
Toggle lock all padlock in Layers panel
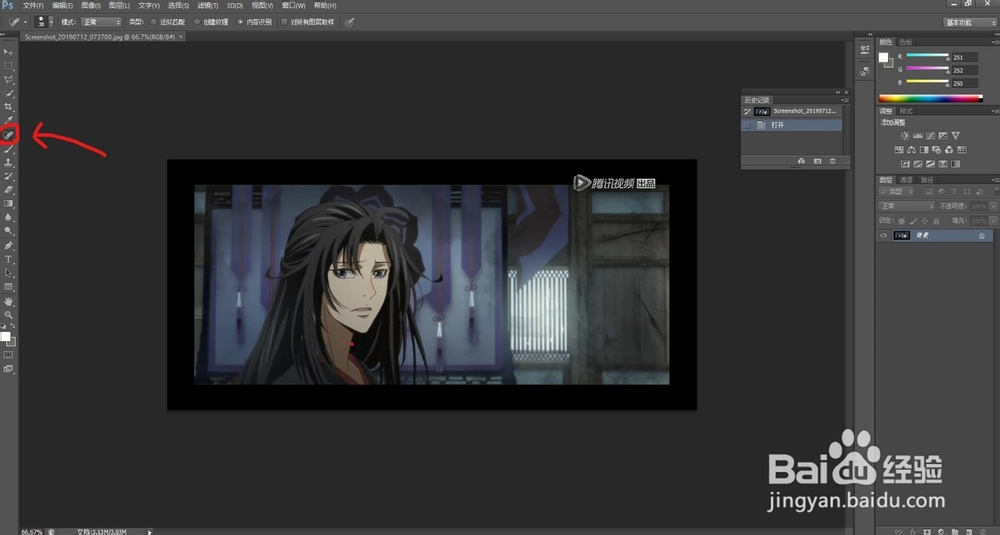tap(936, 221)
